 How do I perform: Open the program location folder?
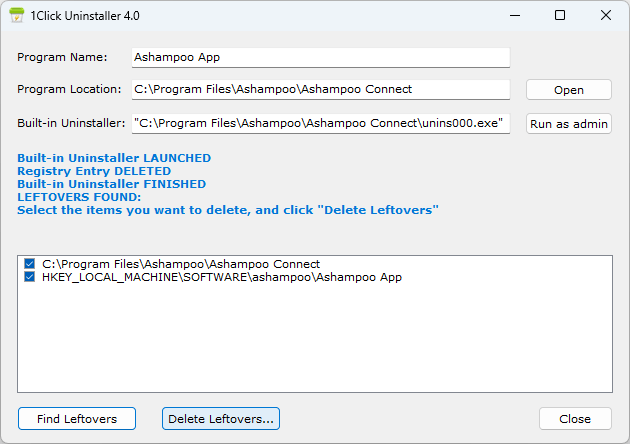tap(569, 90)
